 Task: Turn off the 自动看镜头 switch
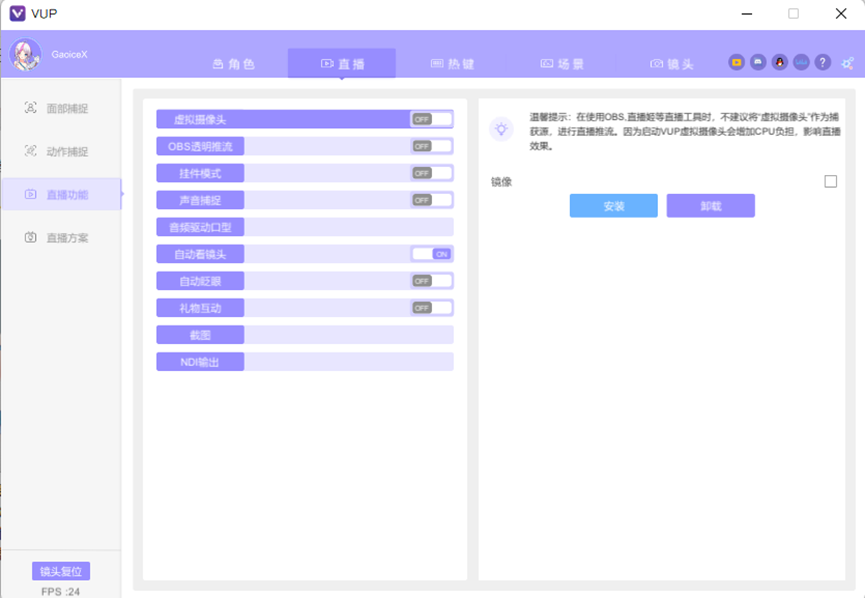tap(432, 254)
